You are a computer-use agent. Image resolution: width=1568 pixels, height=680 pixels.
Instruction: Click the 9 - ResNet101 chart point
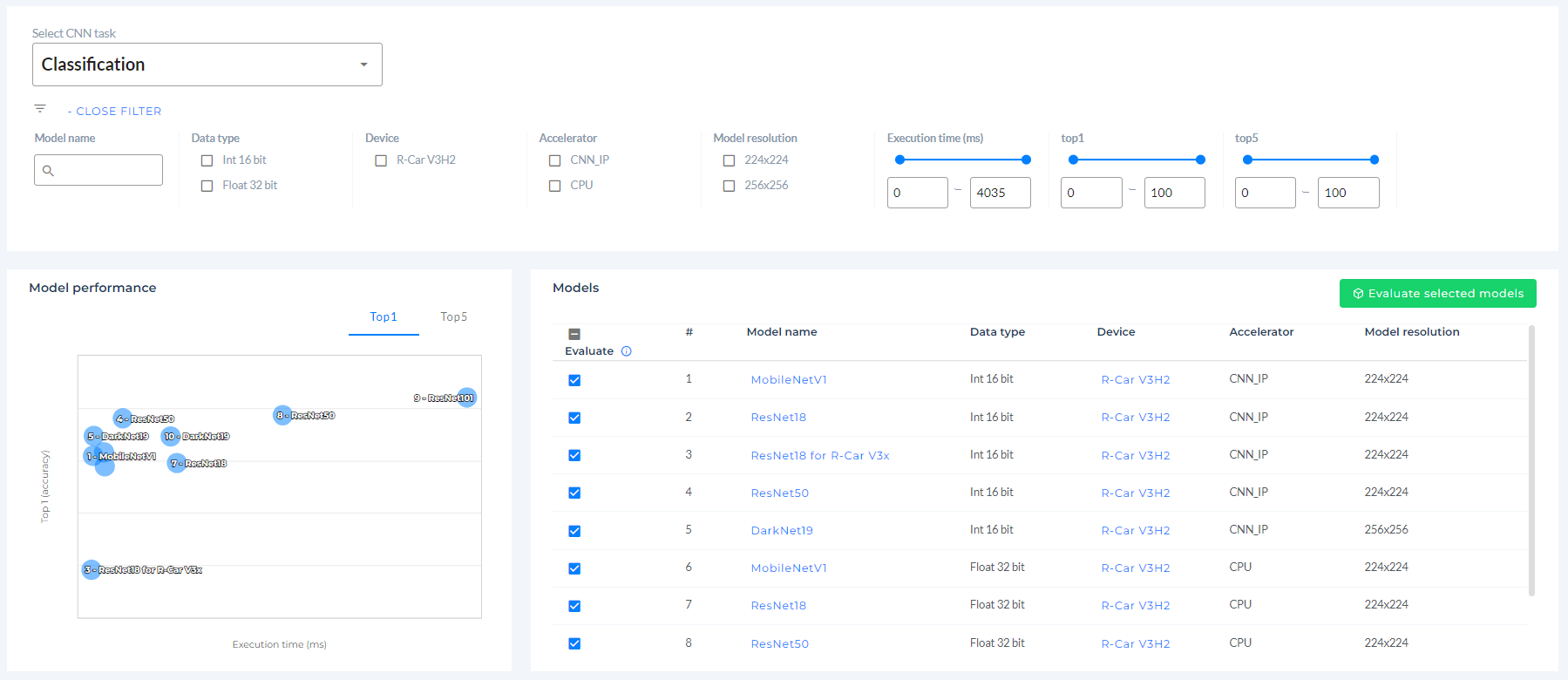point(467,398)
